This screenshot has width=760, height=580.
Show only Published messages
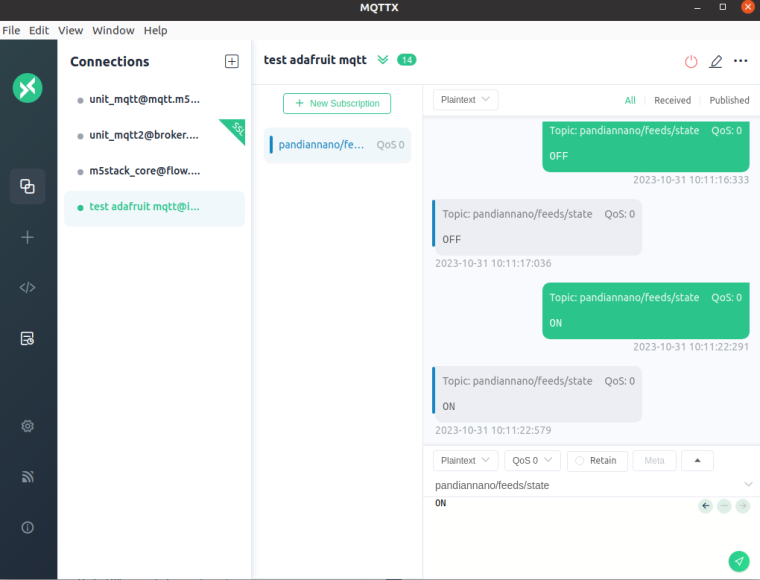click(x=729, y=100)
